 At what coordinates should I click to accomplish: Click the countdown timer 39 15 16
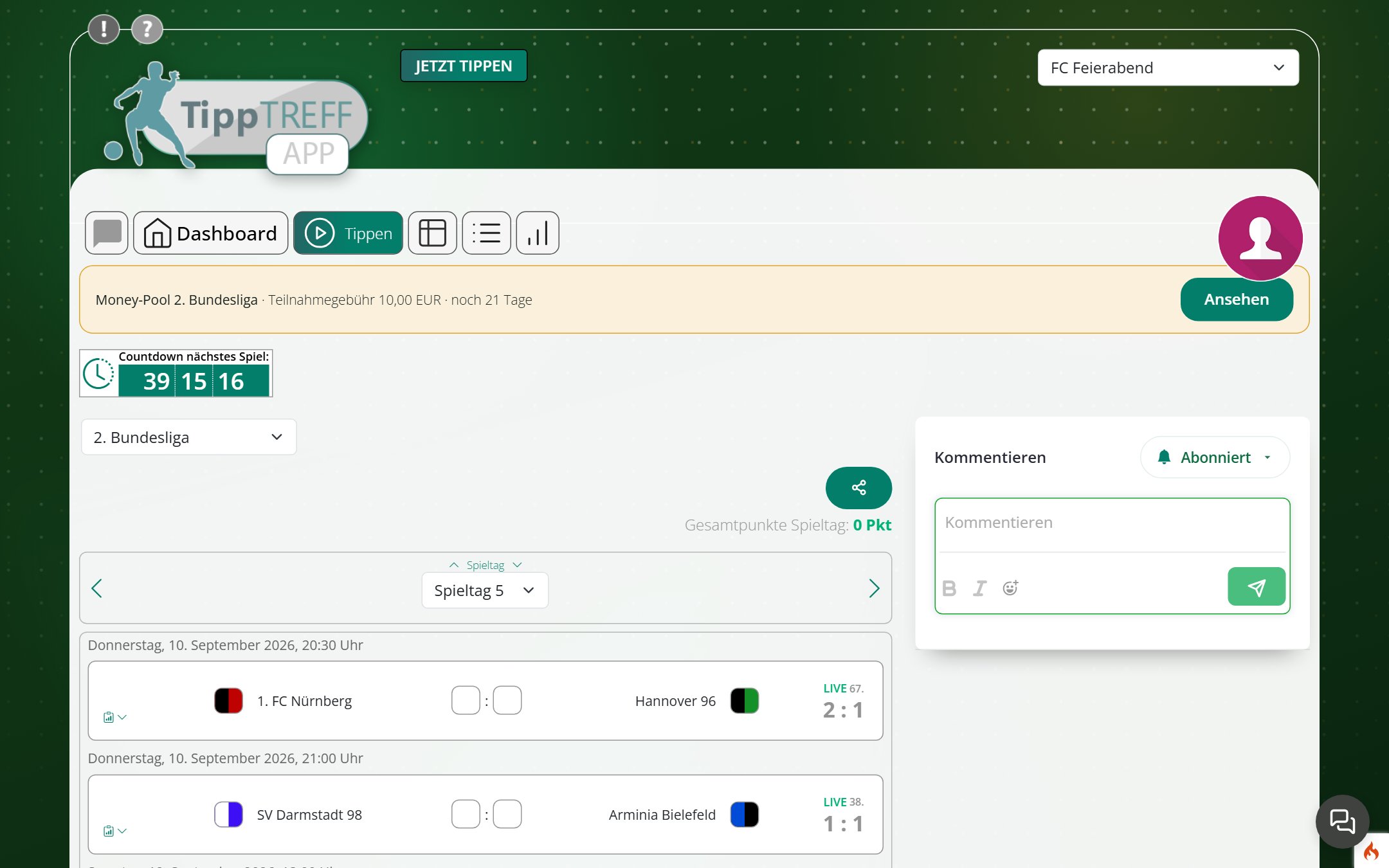pyautogui.click(x=194, y=381)
